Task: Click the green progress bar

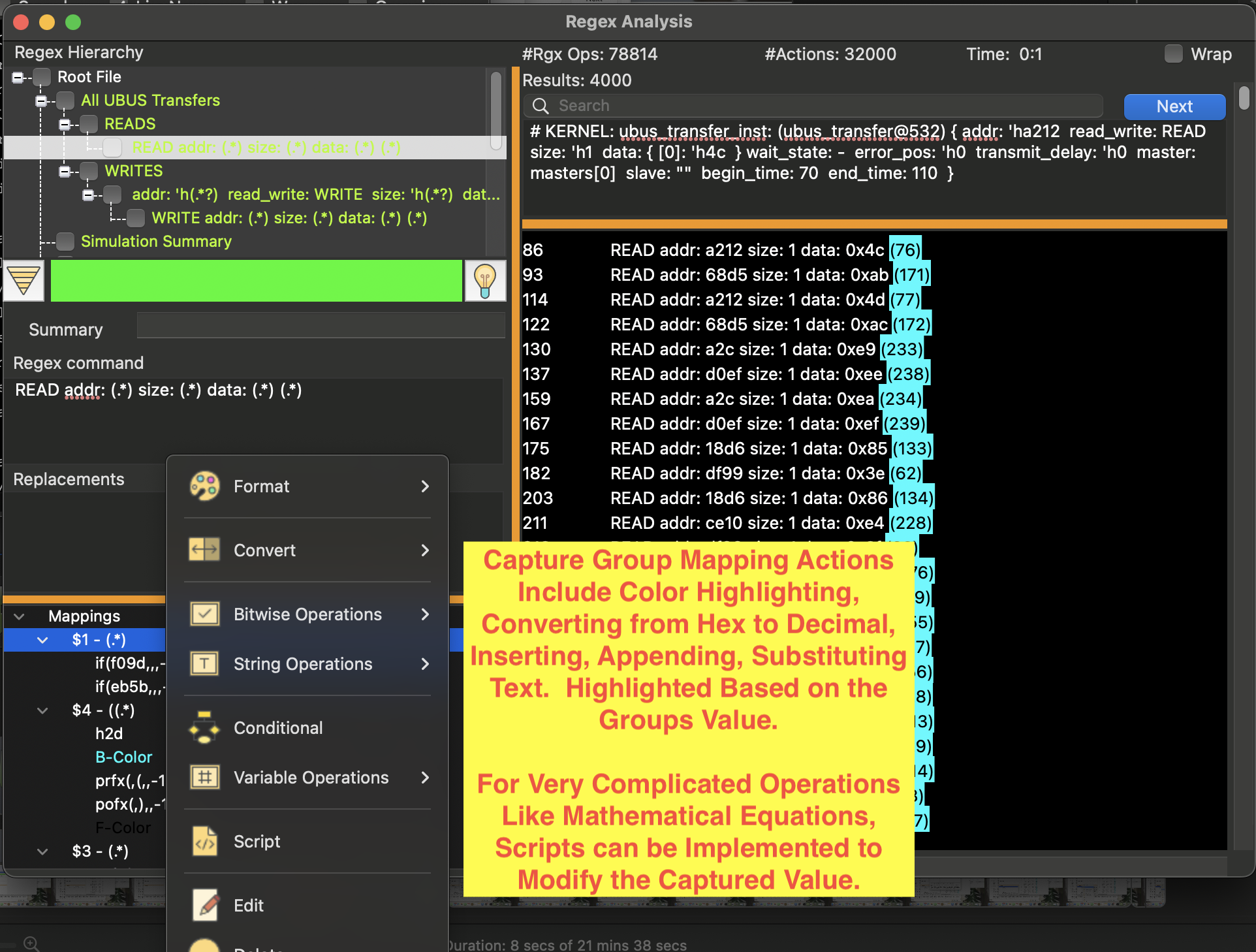Action: tap(256, 281)
